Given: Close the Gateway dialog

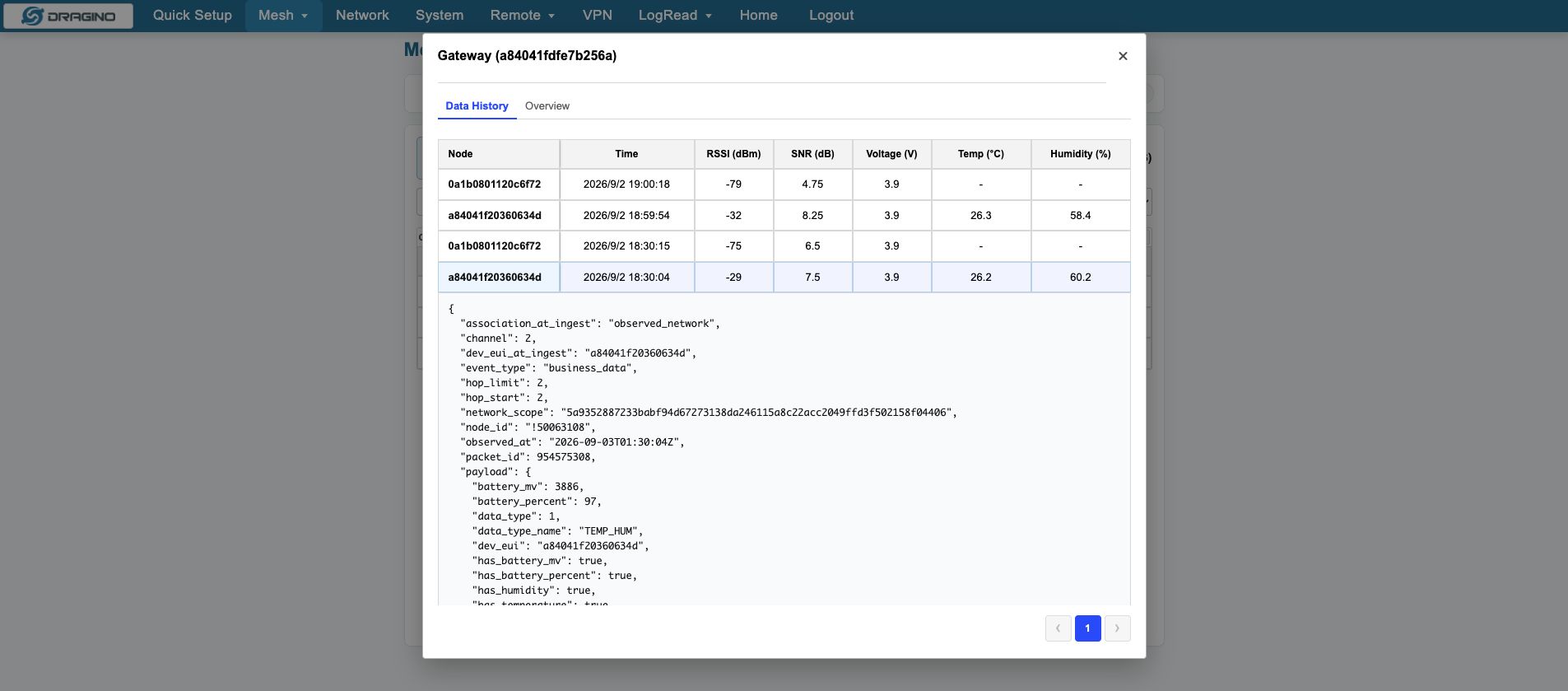Looking at the screenshot, I should 1123,56.
